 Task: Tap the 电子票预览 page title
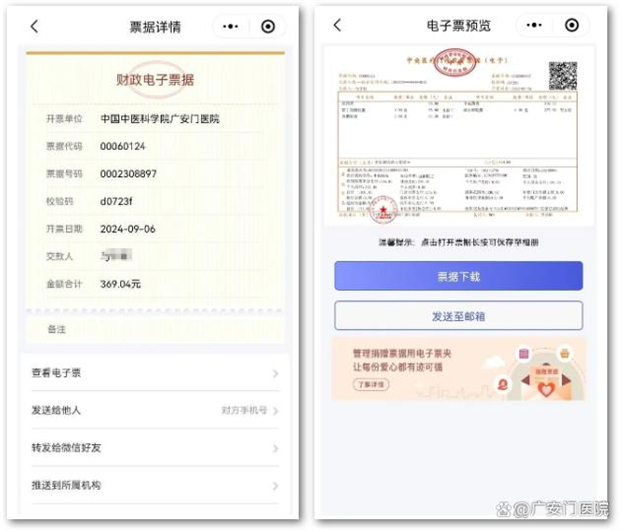tap(459, 25)
